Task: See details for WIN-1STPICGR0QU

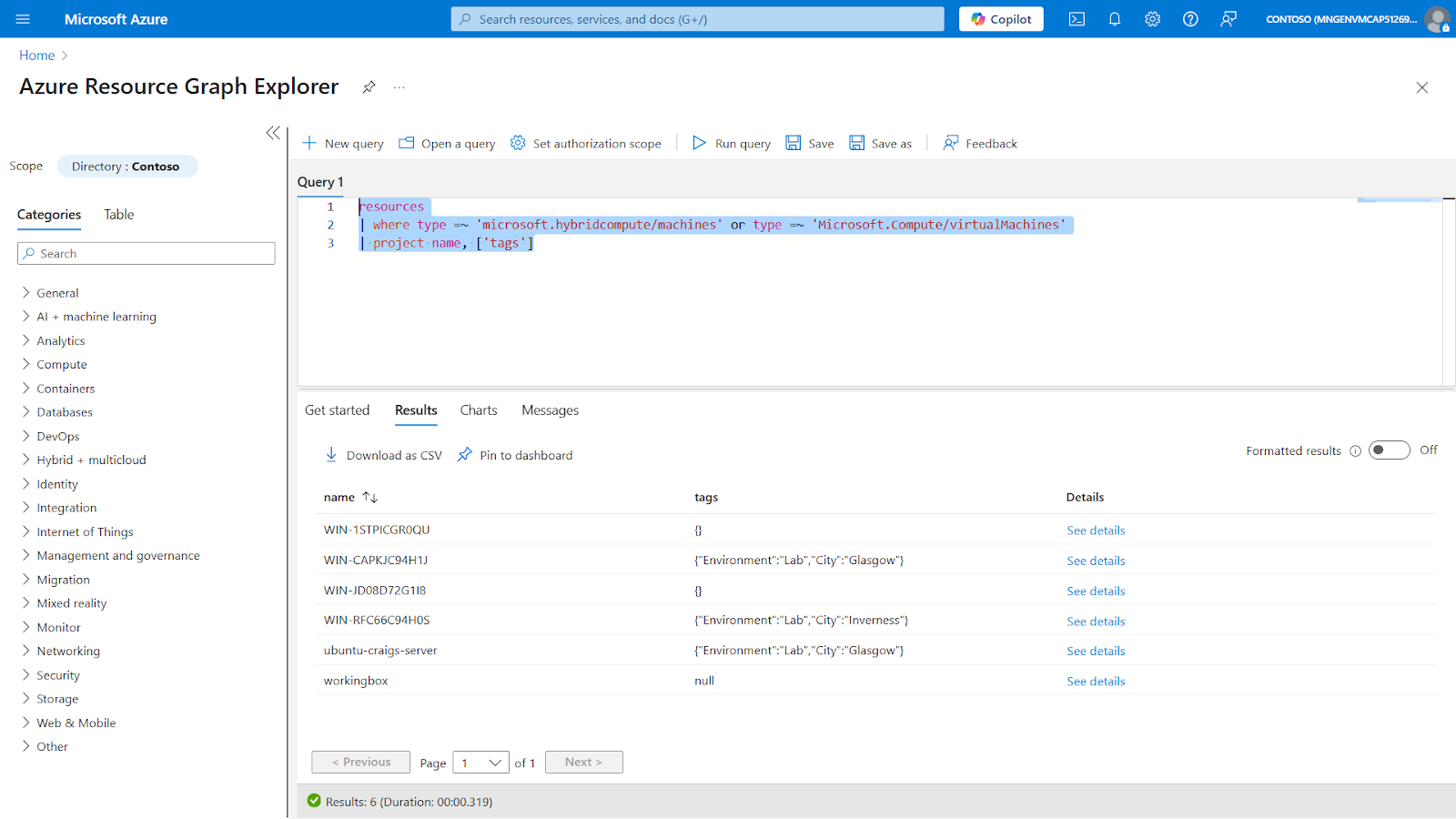Action: coord(1096,531)
